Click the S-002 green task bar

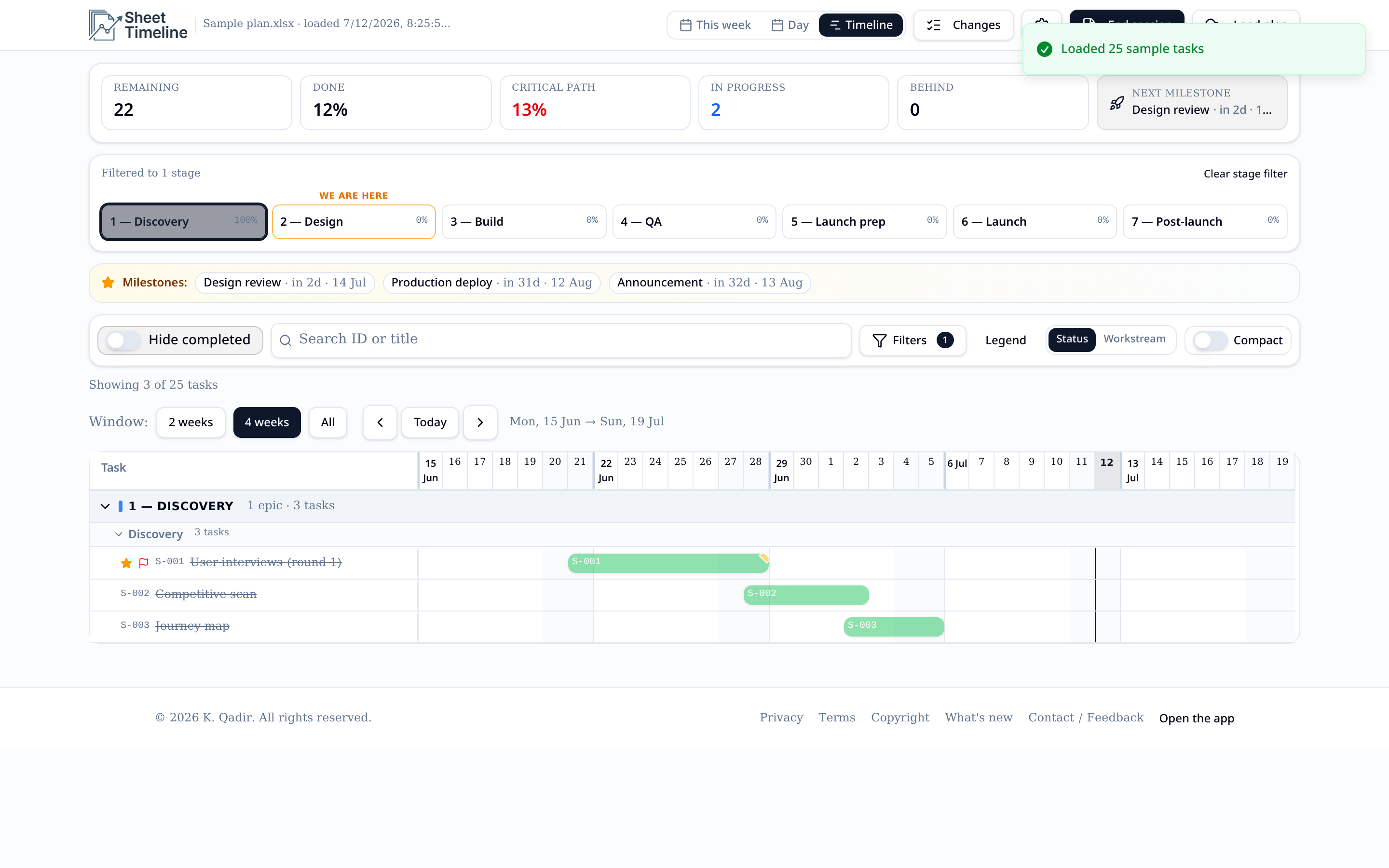tap(806, 595)
